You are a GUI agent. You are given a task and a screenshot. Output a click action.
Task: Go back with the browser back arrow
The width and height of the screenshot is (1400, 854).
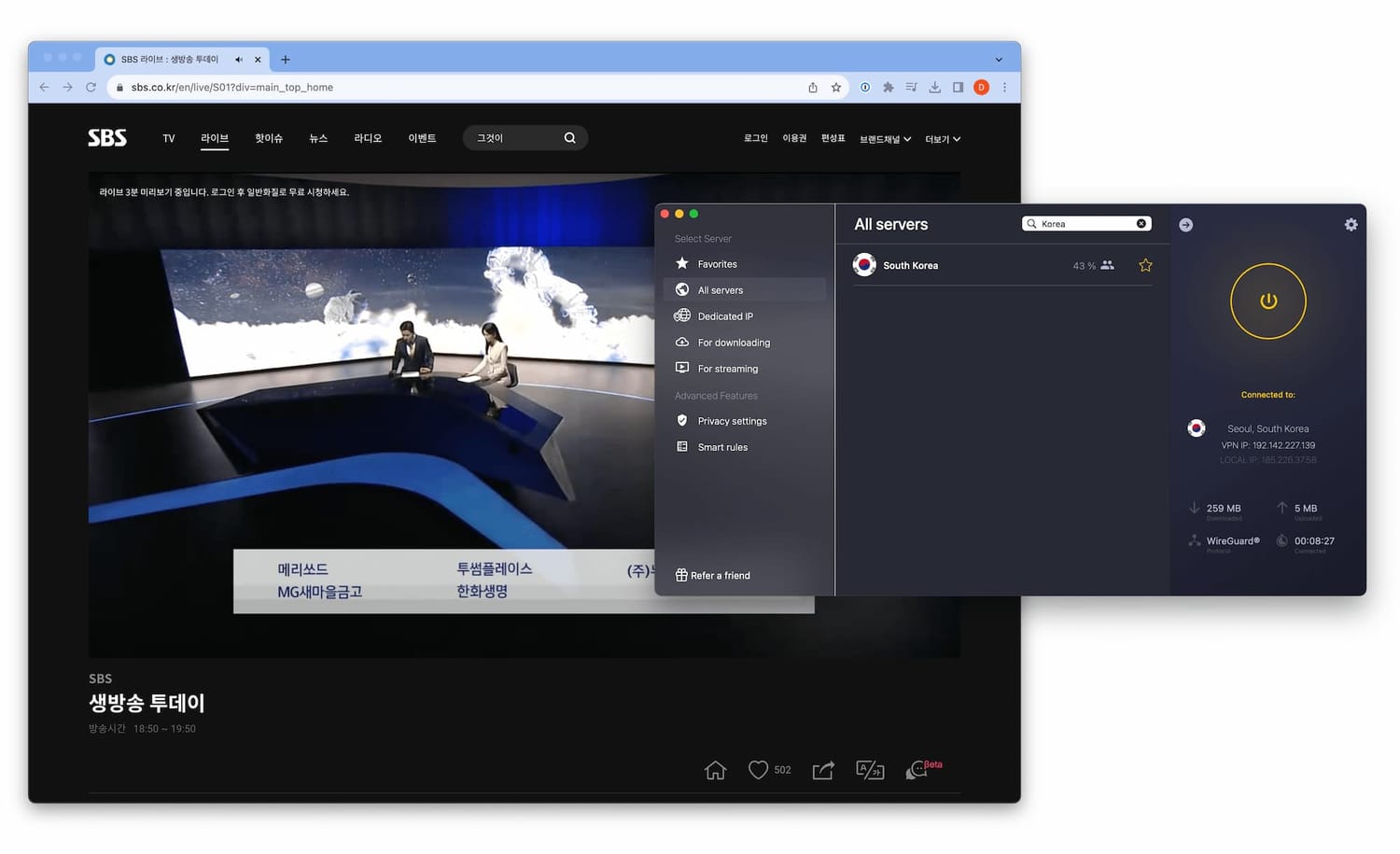(44, 87)
